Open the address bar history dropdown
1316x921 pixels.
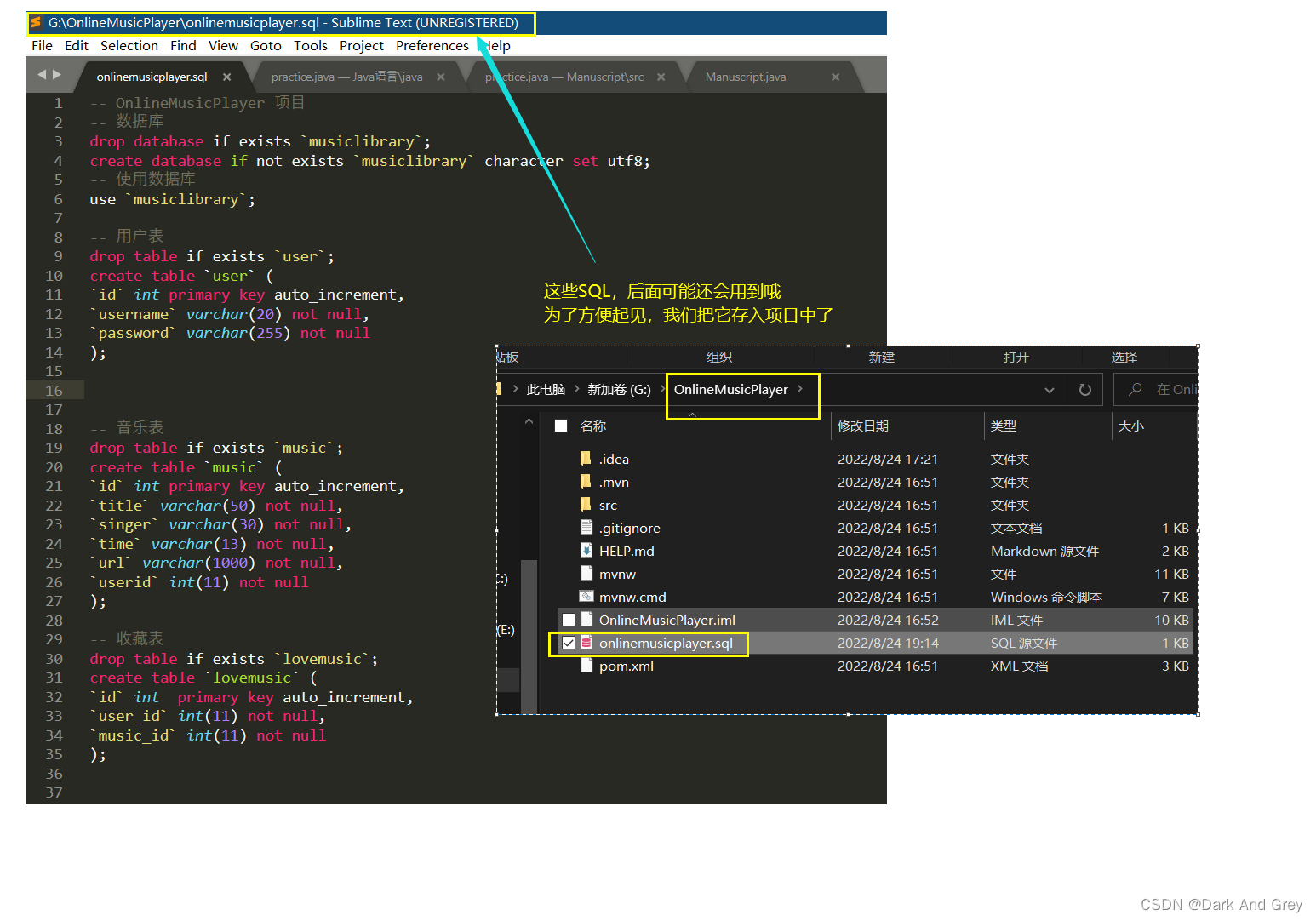[x=1050, y=390]
